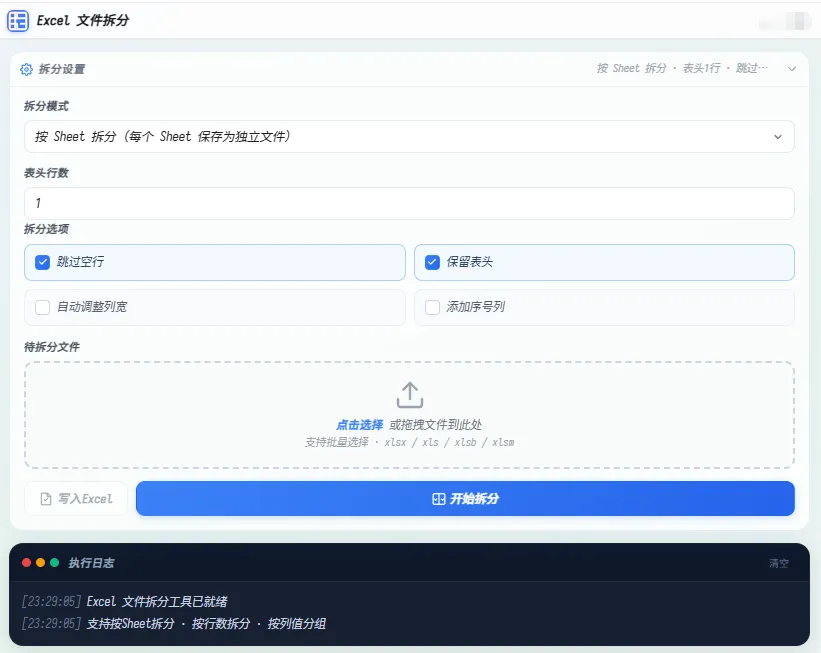
Task: Click the 拆分设置 header title
Action: [61, 69]
